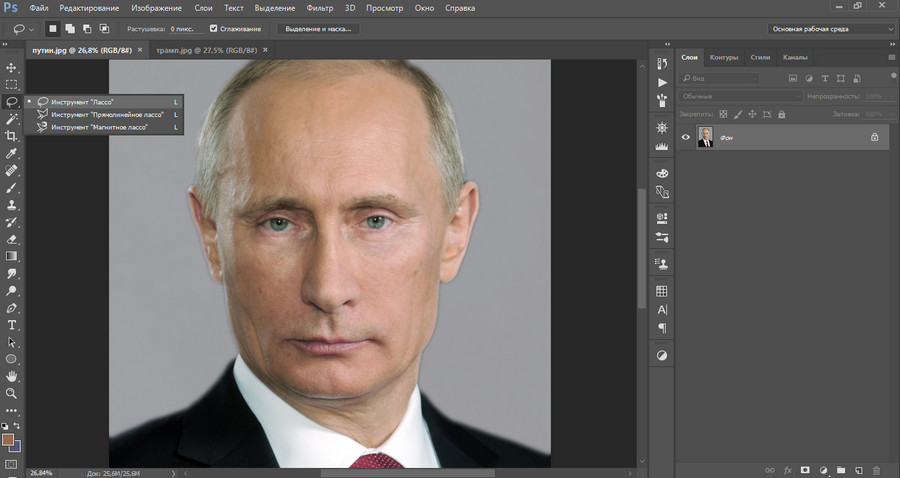Viewport: 900px width, 478px height.
Task: Click the Magic Wand tool
Action: pyautogui.click(x=12, y=119)
